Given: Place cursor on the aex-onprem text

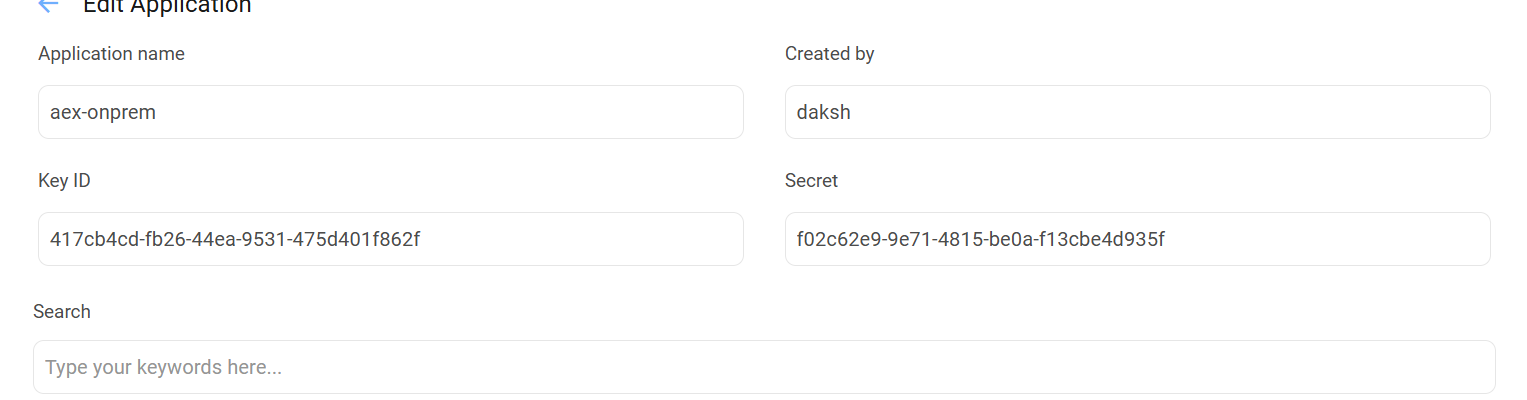Looking at the screenshot, I should (102, 113).
